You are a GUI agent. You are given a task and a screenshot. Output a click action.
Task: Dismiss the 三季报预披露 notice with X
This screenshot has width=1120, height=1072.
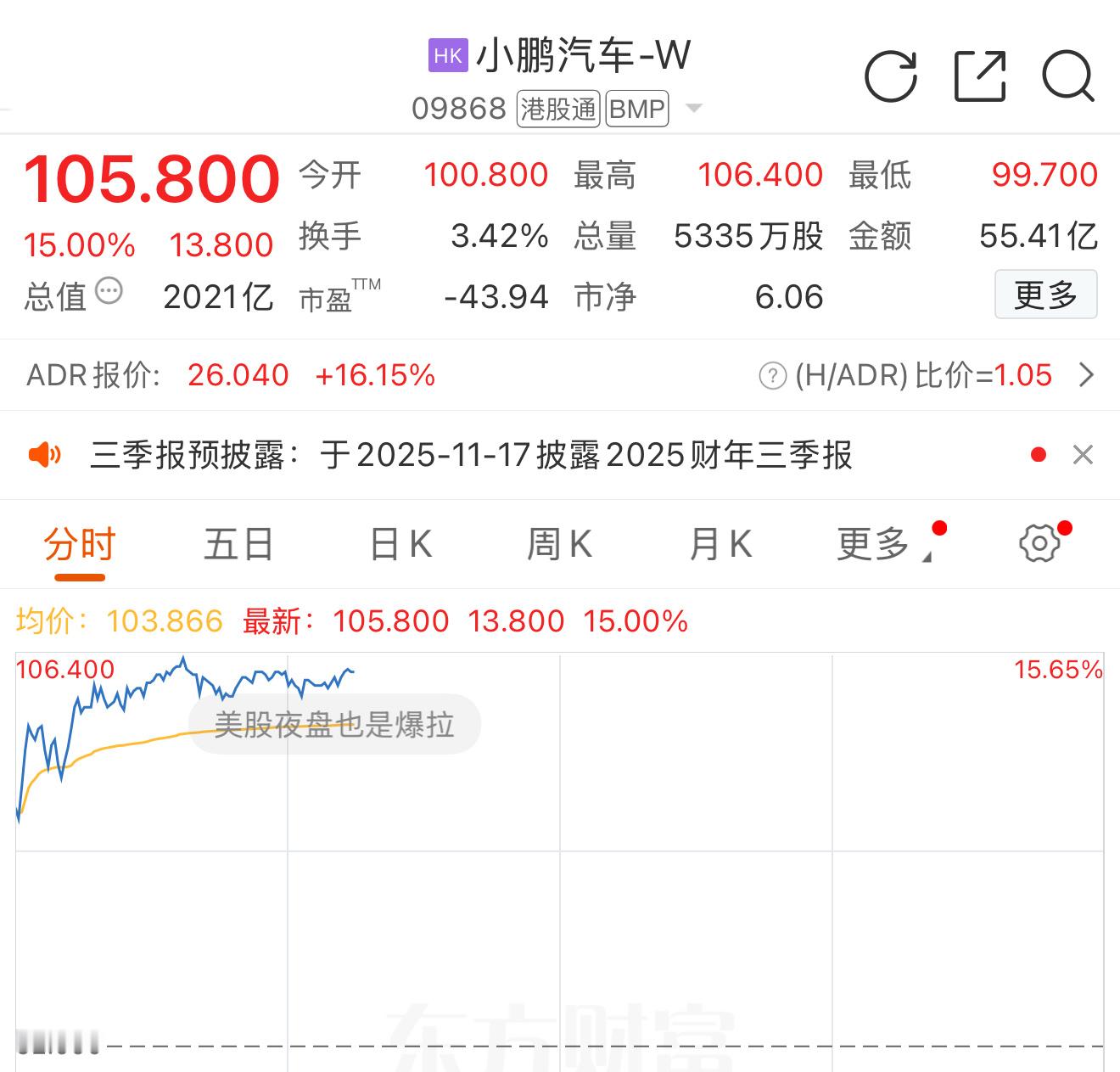tap(1083, 455)
